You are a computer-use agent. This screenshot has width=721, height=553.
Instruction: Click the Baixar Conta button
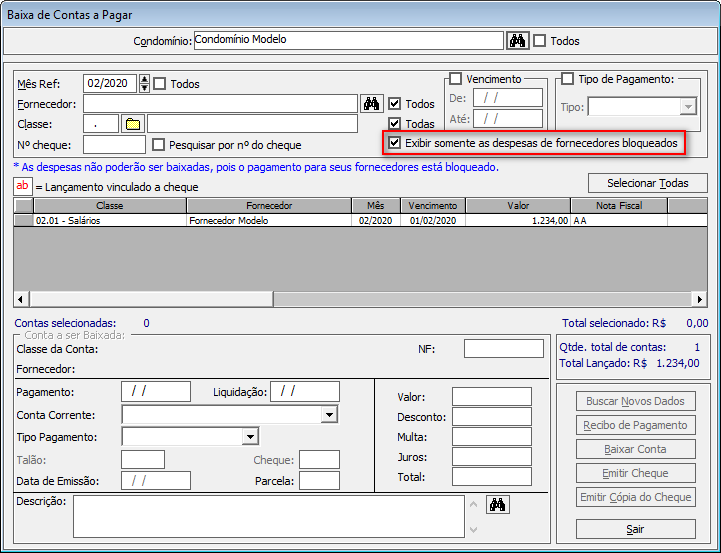(635, 449)
